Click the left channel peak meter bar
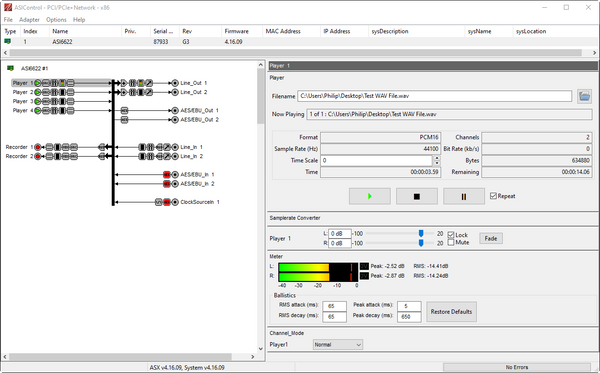This screenshot has width=600, height=373. point(318,267)
